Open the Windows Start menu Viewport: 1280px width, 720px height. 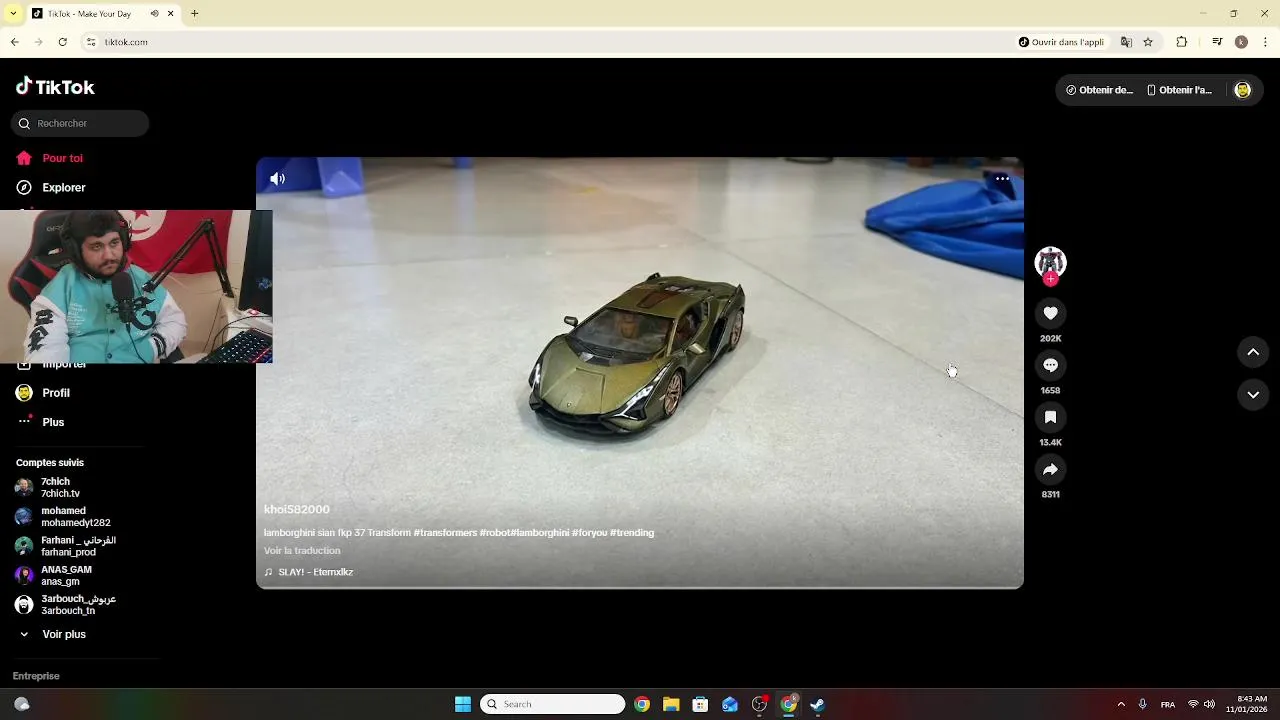click(x=463, y=704)
